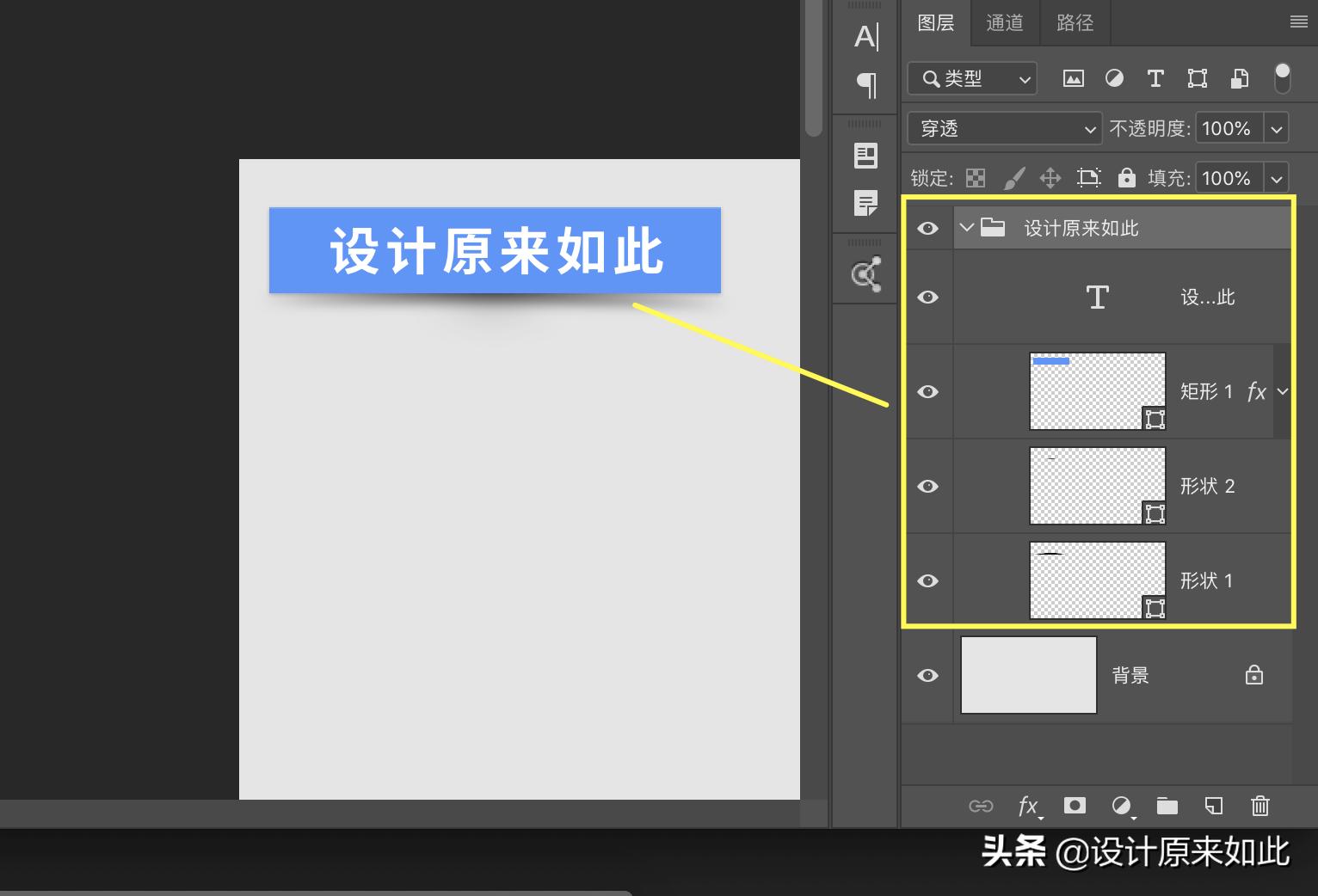This screenshot has width=1318, height=896.
Task: Hide the 背景 layer
Action: (928, 676)
